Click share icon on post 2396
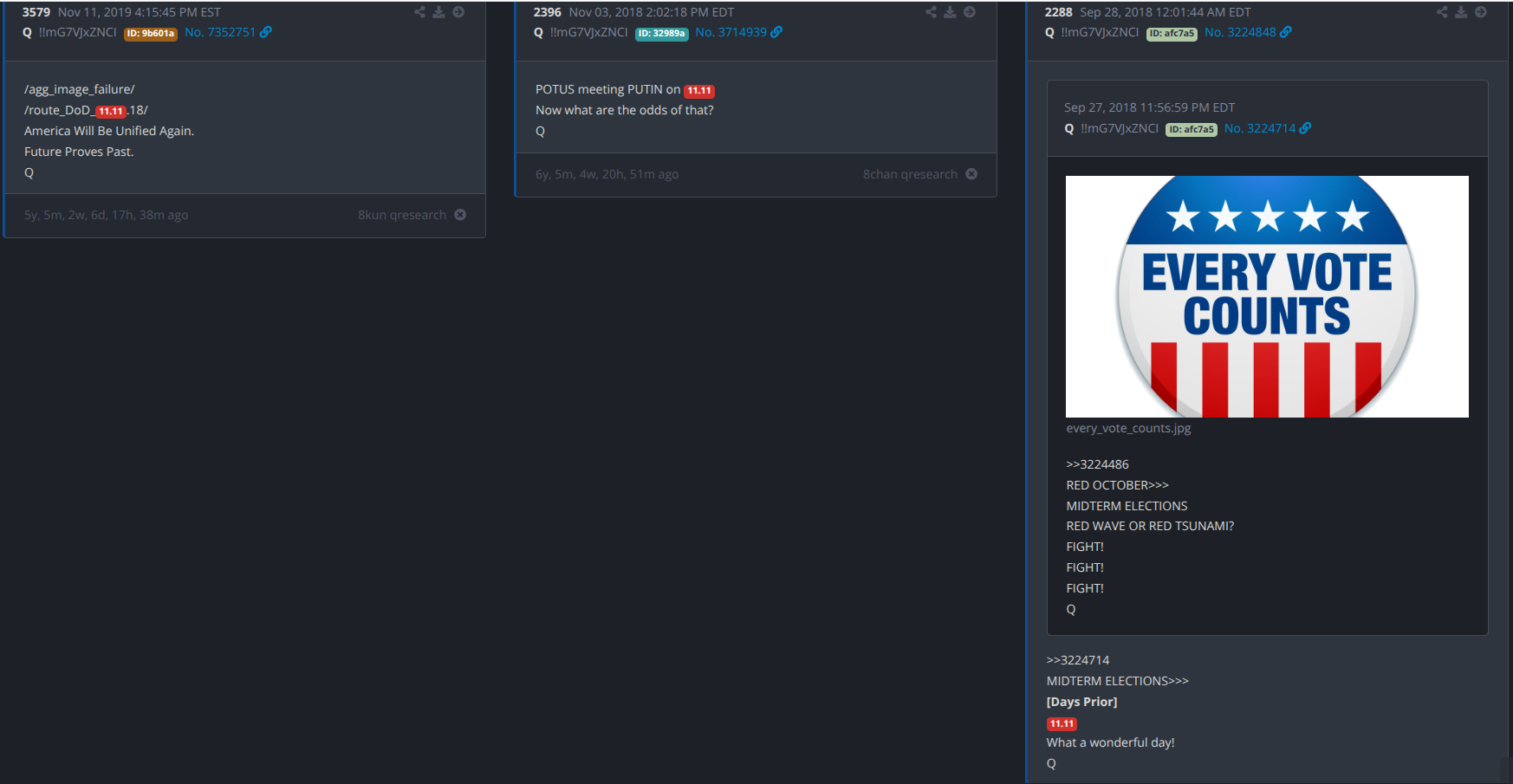This screenshot has width=1513, height=784. tap(931, 12)
